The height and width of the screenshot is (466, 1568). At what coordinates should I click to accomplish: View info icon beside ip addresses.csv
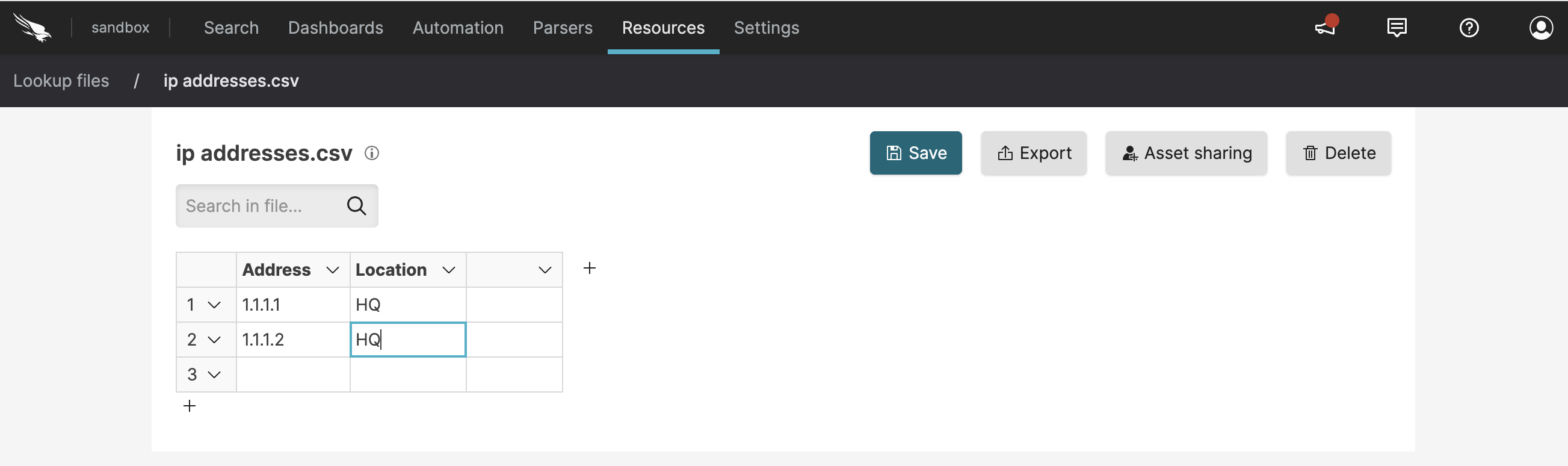tap(372, 154)
